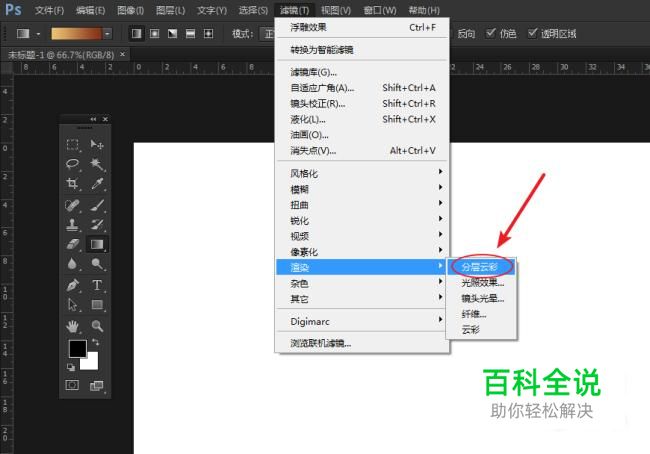Select the Rectangle shape tool
This screenshot has height=454, width=650.
tap(97, 305)
